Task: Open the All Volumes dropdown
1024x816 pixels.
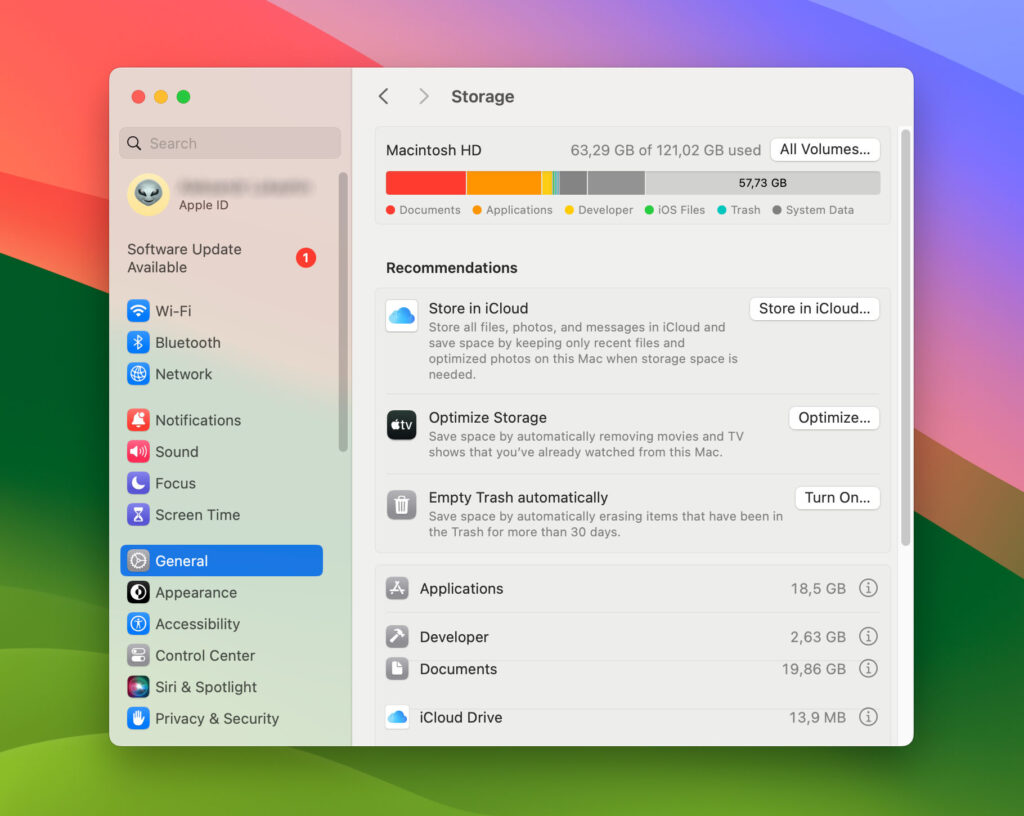Action: 824,149
